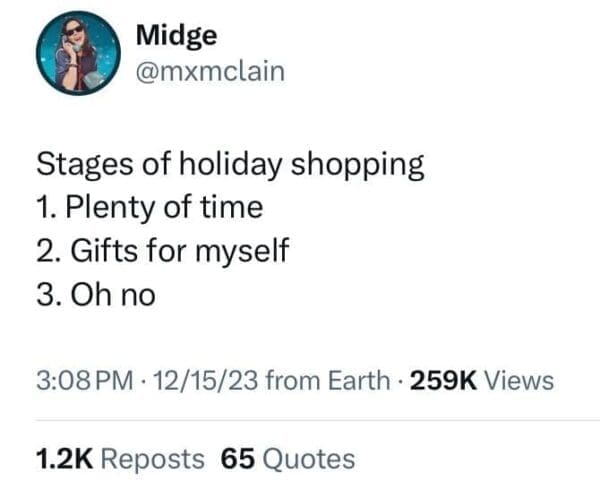Click the 1.2K repost count number
Viewport: 600px width, 498px height.
(x=65, y=459)
